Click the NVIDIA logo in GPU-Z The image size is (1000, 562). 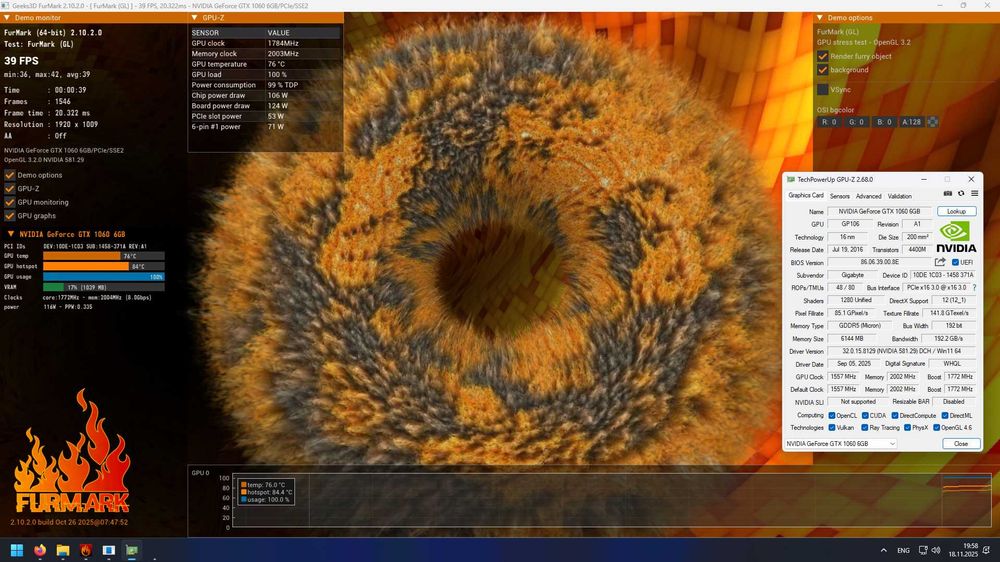pyautogui.click(x=955, y=237)
